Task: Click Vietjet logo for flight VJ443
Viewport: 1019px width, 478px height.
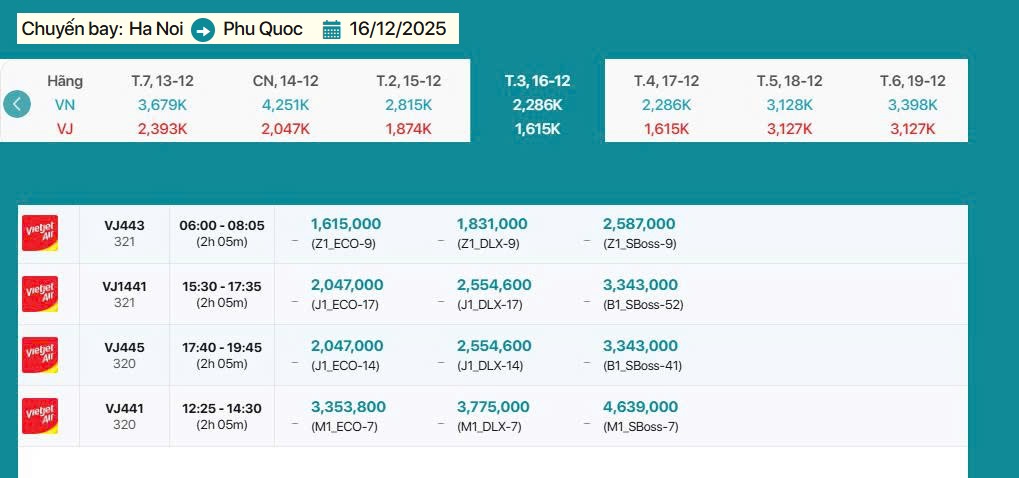Action: pos(40,233)
